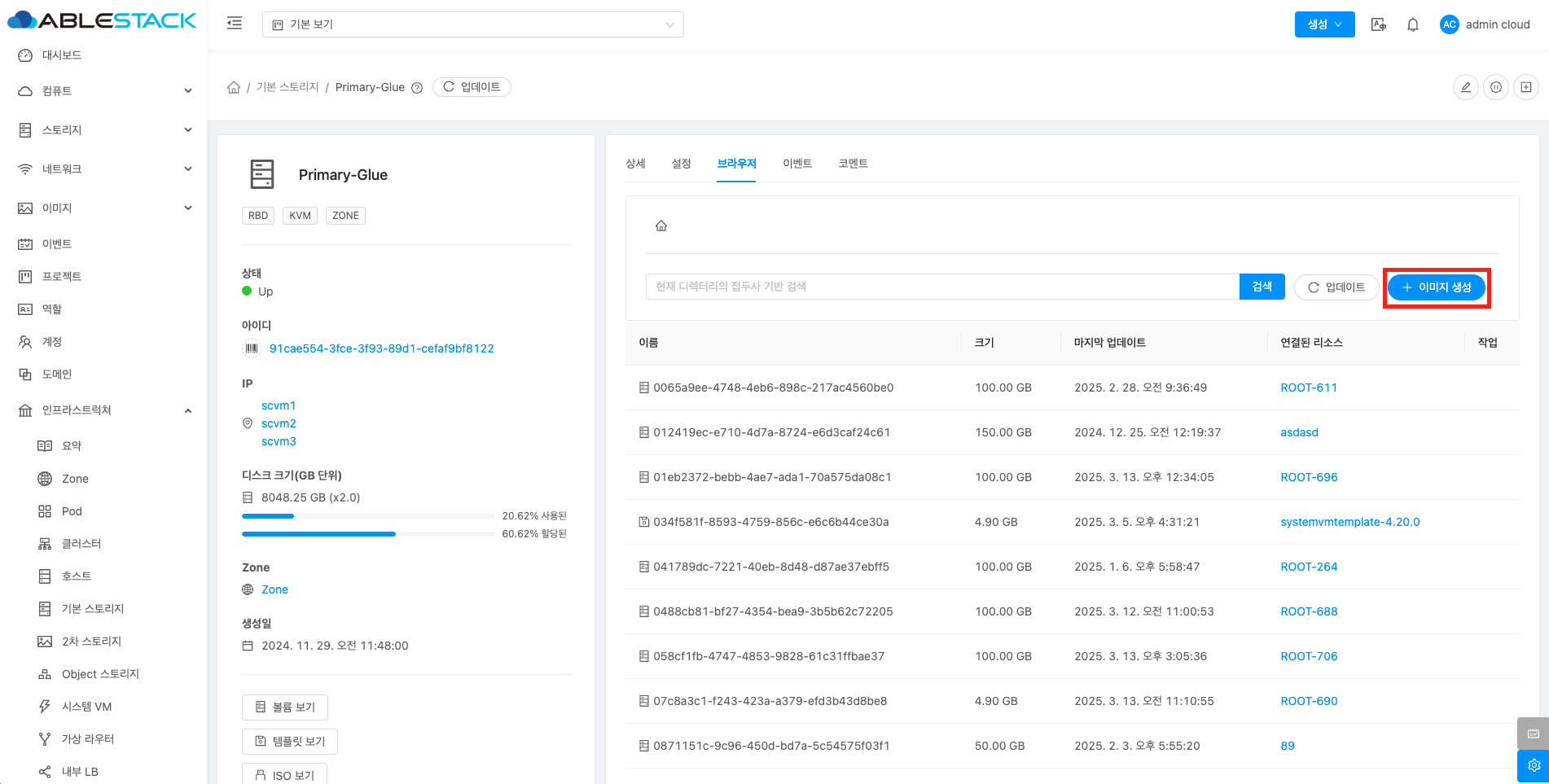Click the maintenance mode pause icon
Image resolution: width=1549 pixels, height=784 pixels.
[1496, 87]
